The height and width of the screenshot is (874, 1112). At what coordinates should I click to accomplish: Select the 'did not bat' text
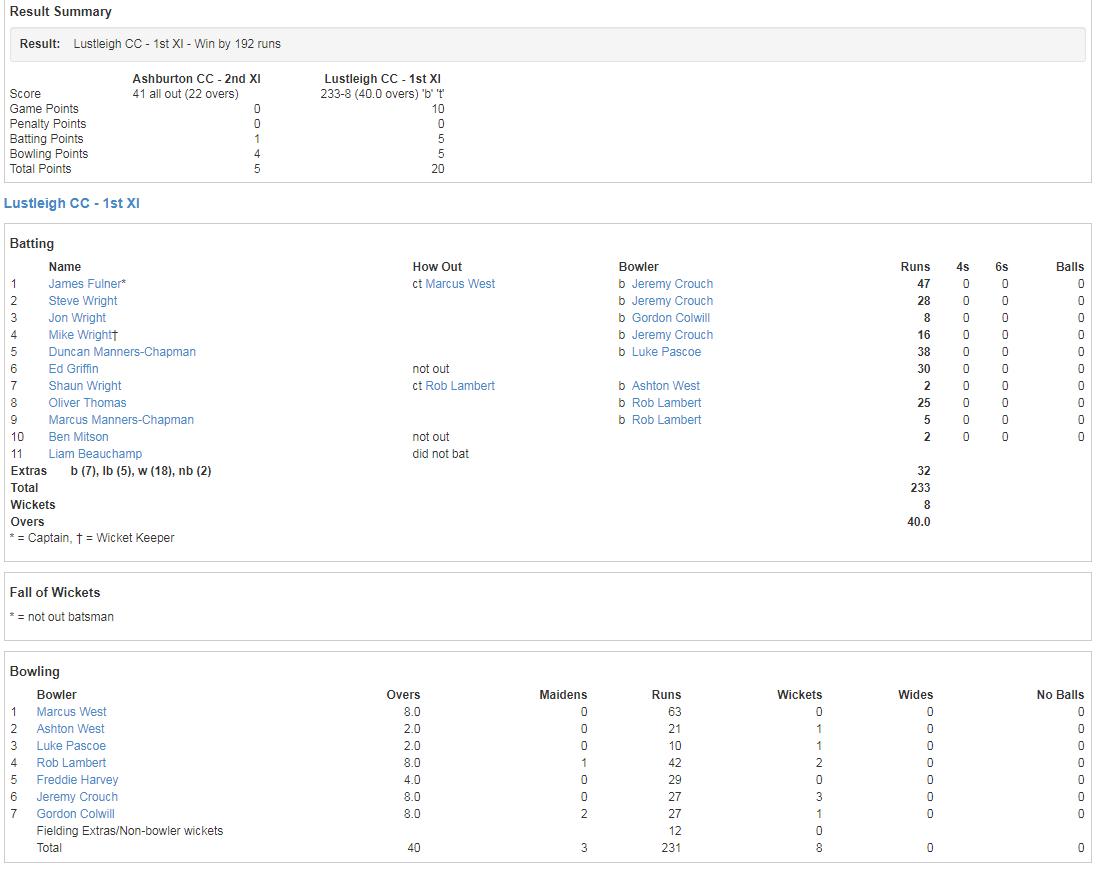point(440,454)
